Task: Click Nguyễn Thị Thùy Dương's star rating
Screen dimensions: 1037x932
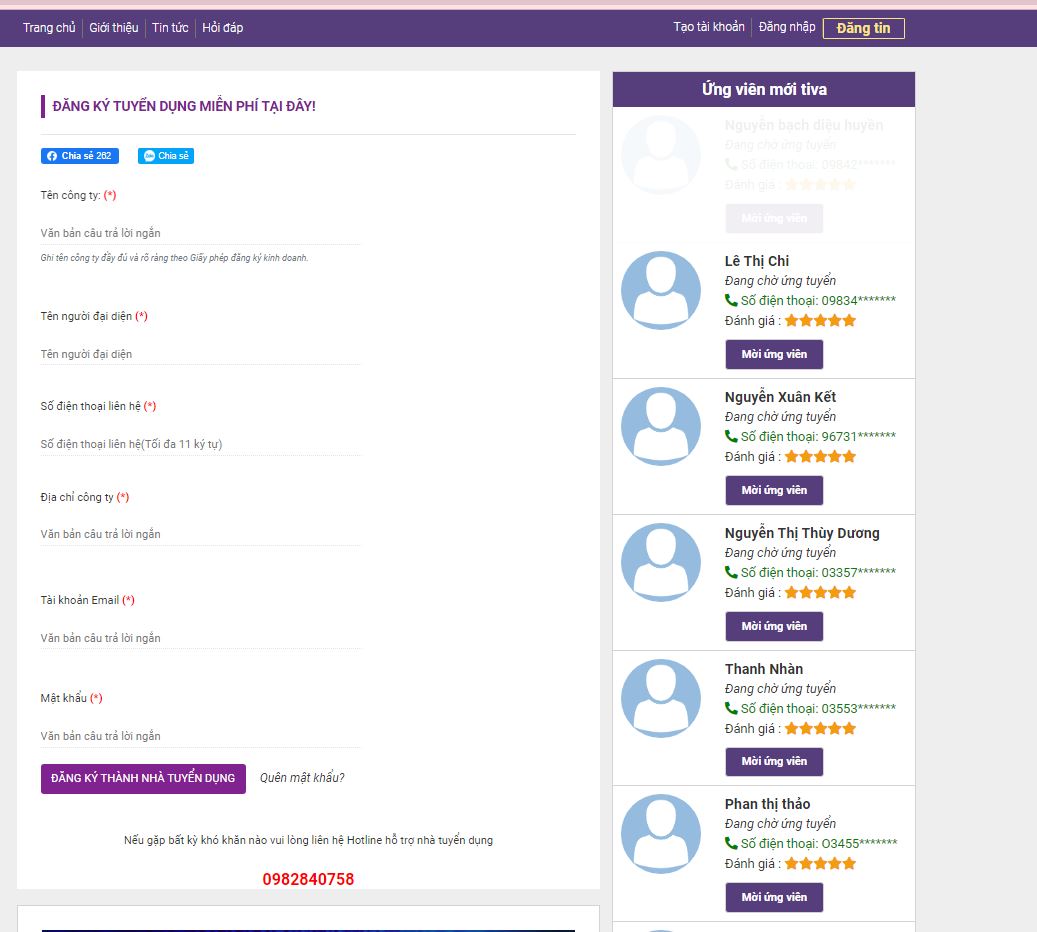Action: 820,593
